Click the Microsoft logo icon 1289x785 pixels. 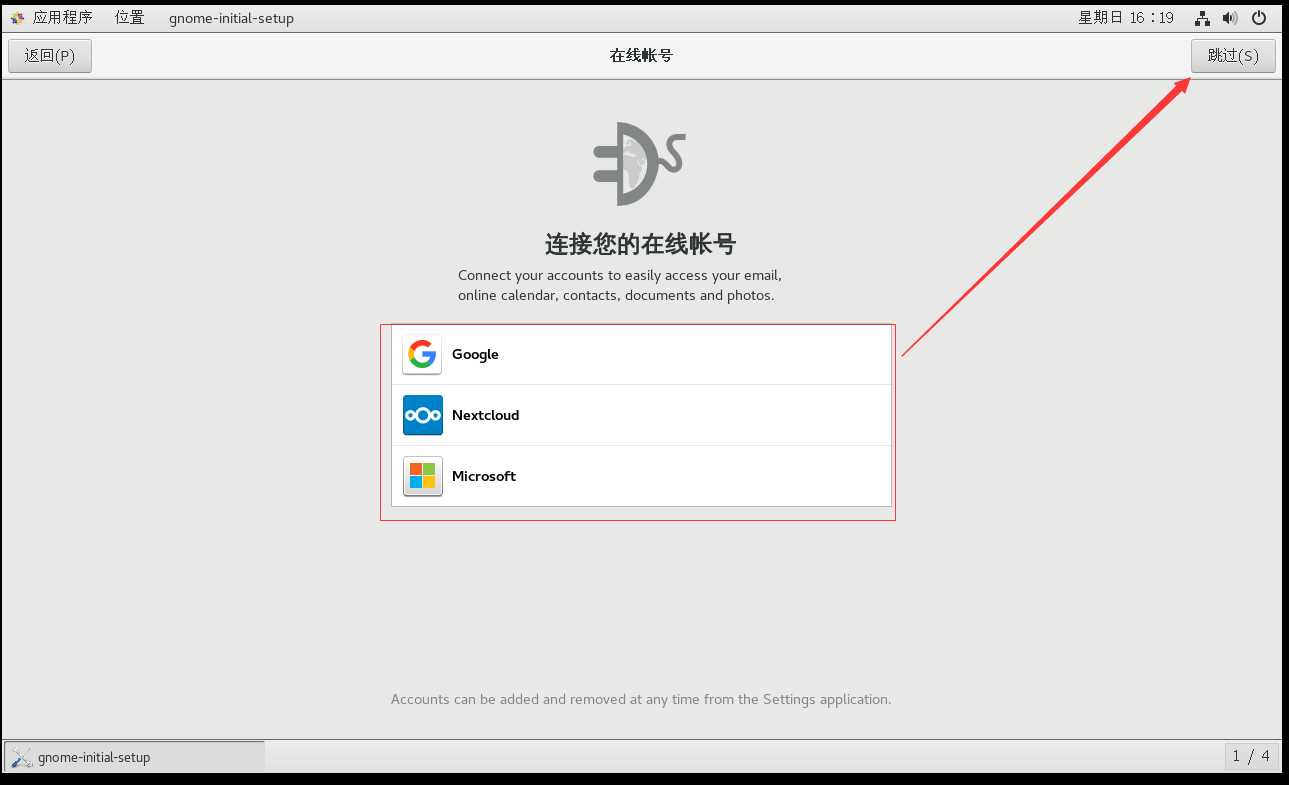coord(422,476)
